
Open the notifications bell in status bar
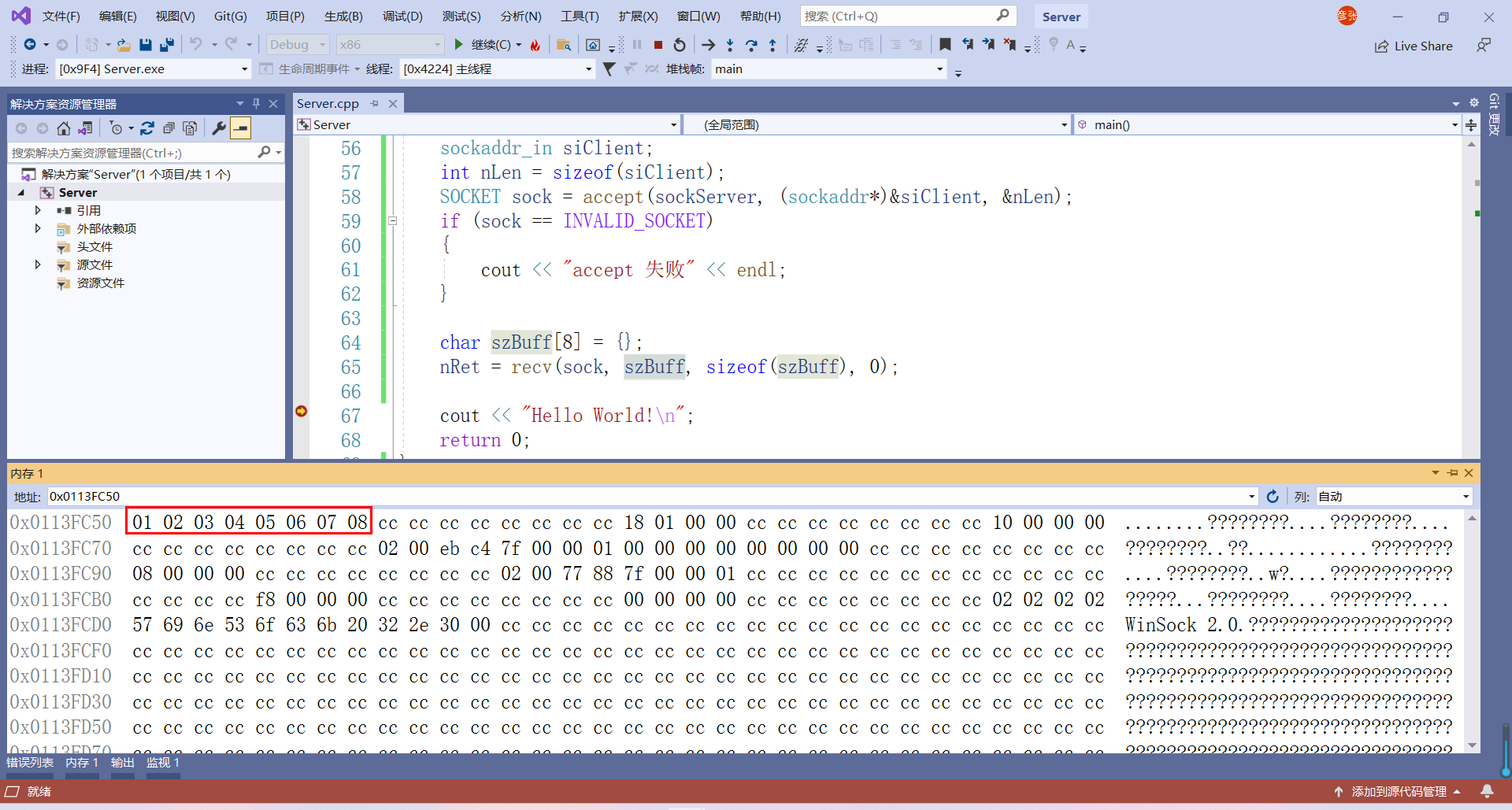pyautogui.click(x=1487, y=791)
